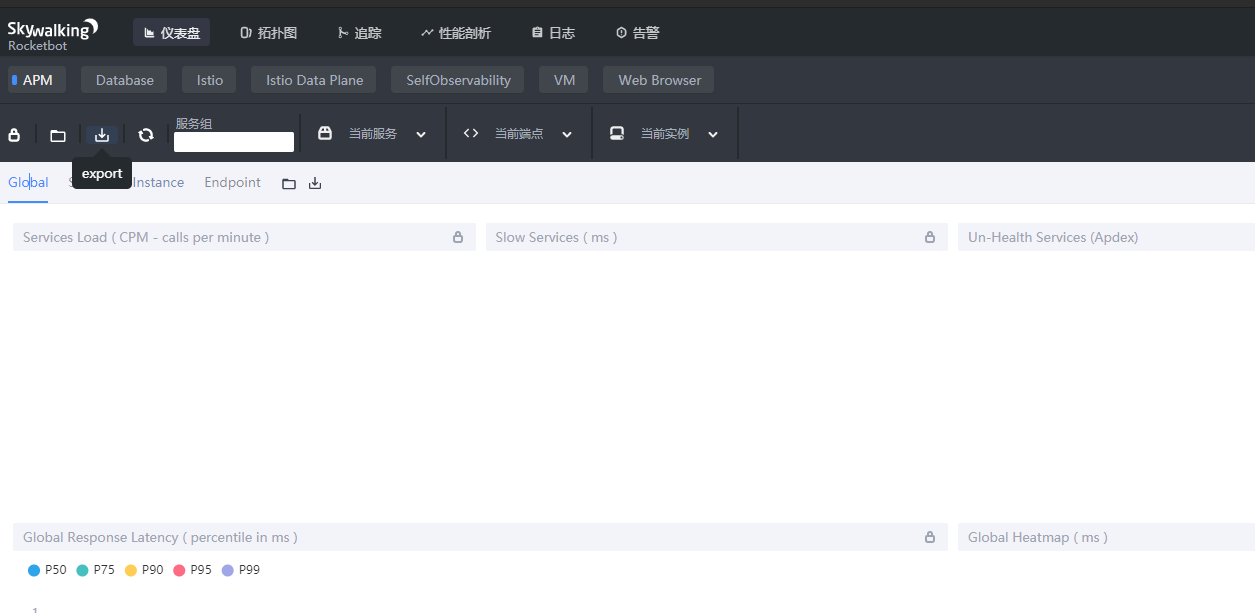The image size is (1255, 613).
Task: Click the 当前服务 service icon
Action: click(325, 133)
